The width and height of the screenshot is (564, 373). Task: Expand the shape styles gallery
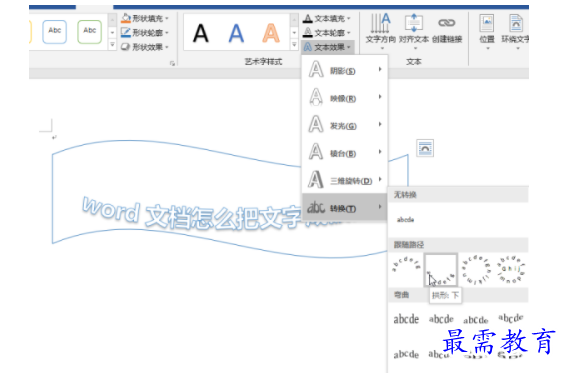[112, 45]
